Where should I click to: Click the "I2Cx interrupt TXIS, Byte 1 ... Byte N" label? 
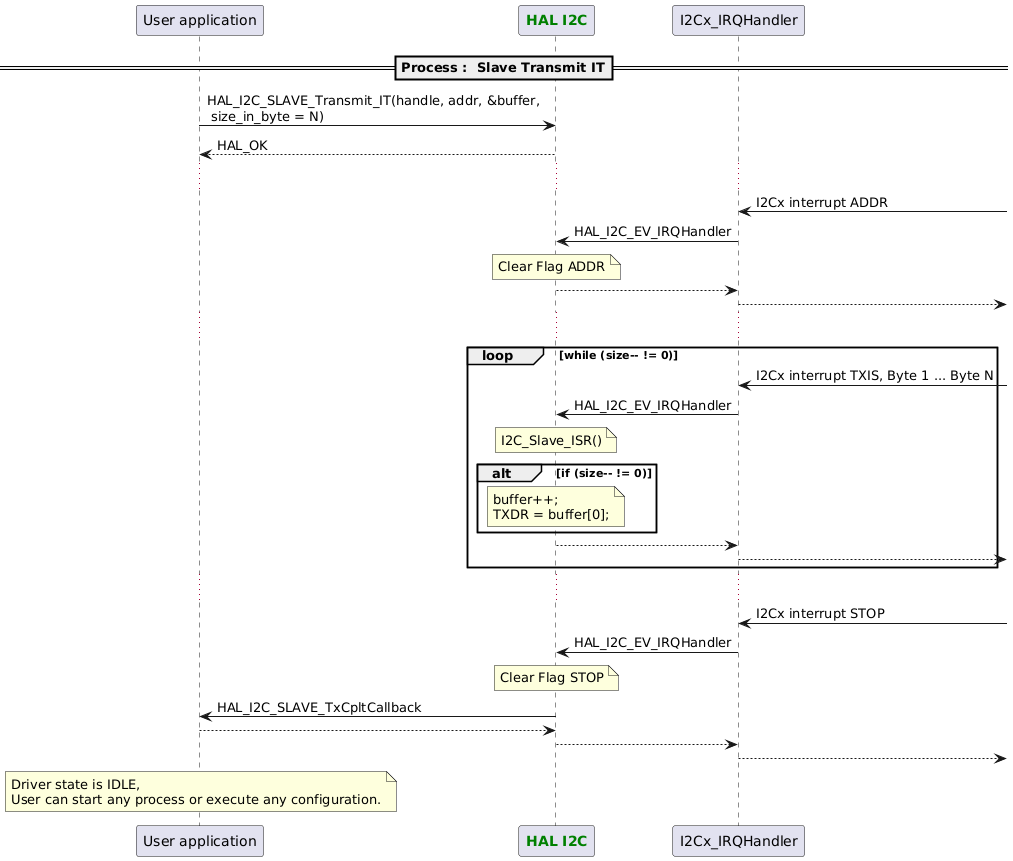click(x=872, y=375)
